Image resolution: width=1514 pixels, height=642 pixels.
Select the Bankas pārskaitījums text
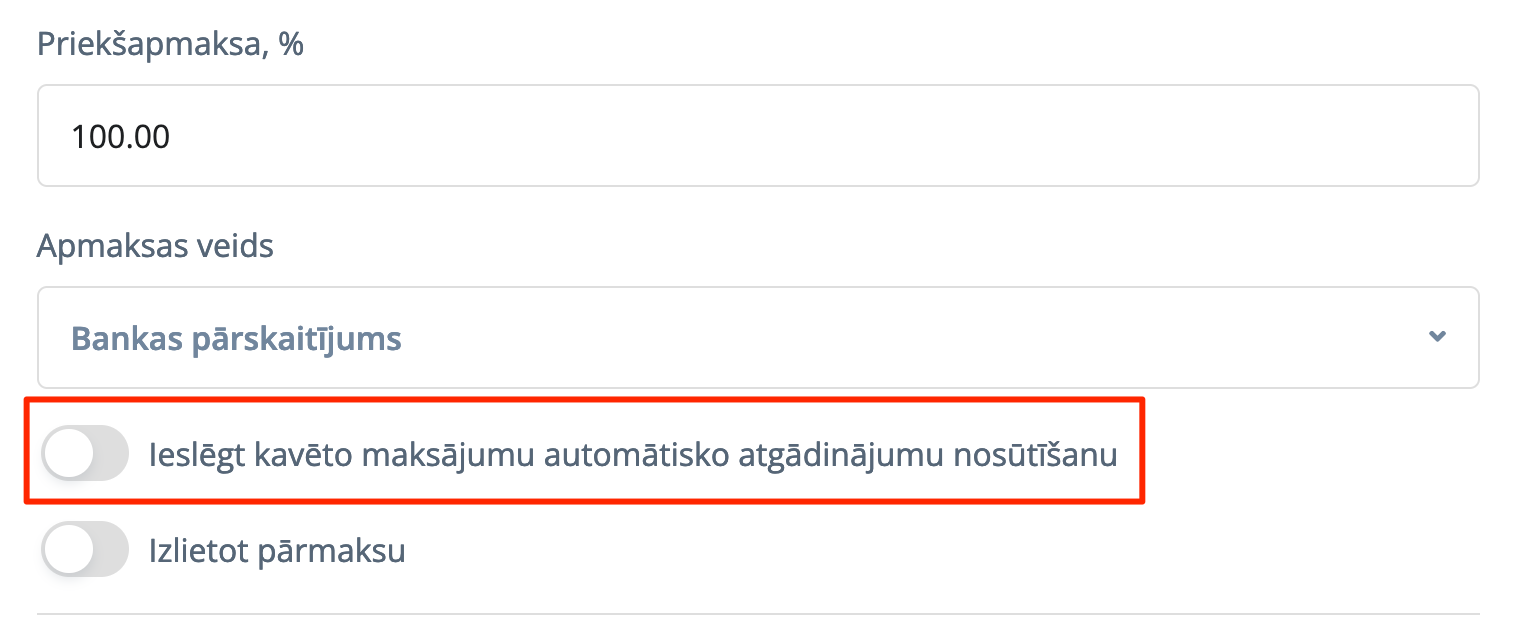[x=236, y=339]
